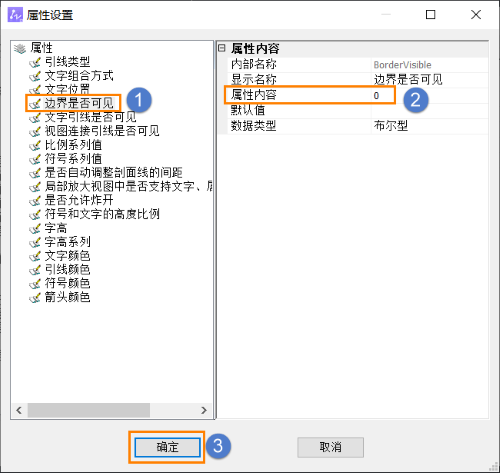Click the icon beside 视图连接引线是否可见
The height and width of the screenshot is (473, 500).
point(35,131)
